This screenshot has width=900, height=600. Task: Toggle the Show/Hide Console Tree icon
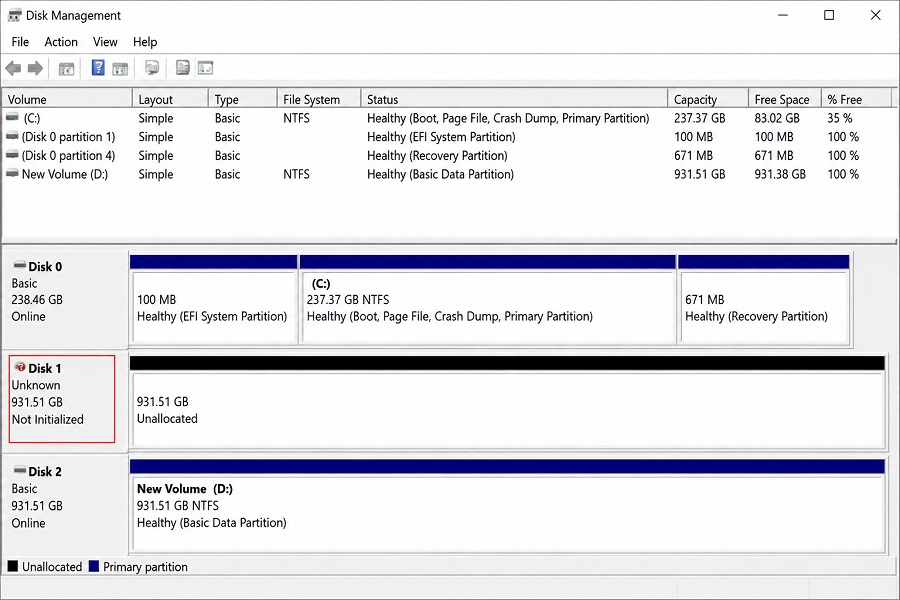(67, 69)
